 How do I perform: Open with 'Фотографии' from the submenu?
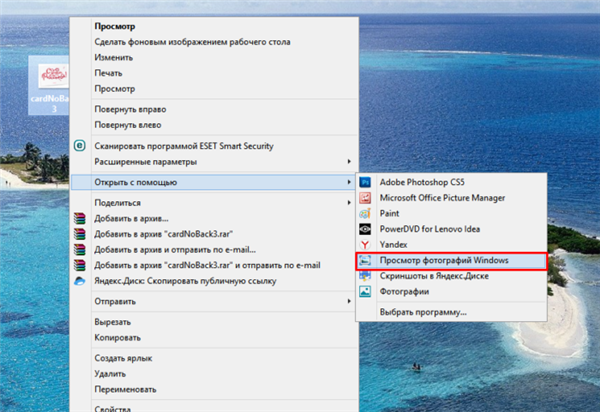[x=404, y=292]
